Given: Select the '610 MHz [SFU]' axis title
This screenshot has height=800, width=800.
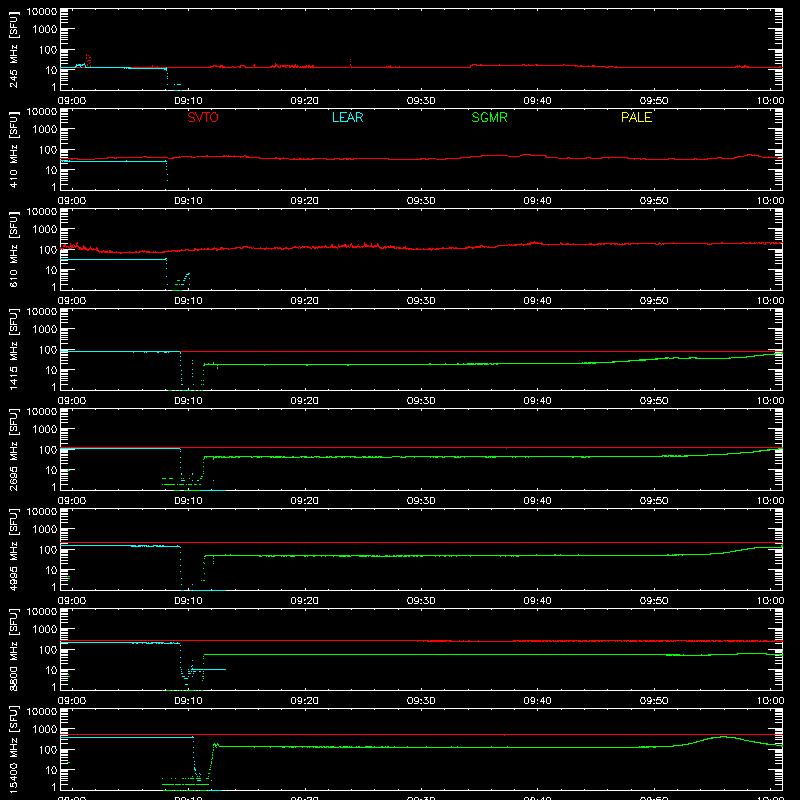Looking at the screenshot, I should point(13,249).
